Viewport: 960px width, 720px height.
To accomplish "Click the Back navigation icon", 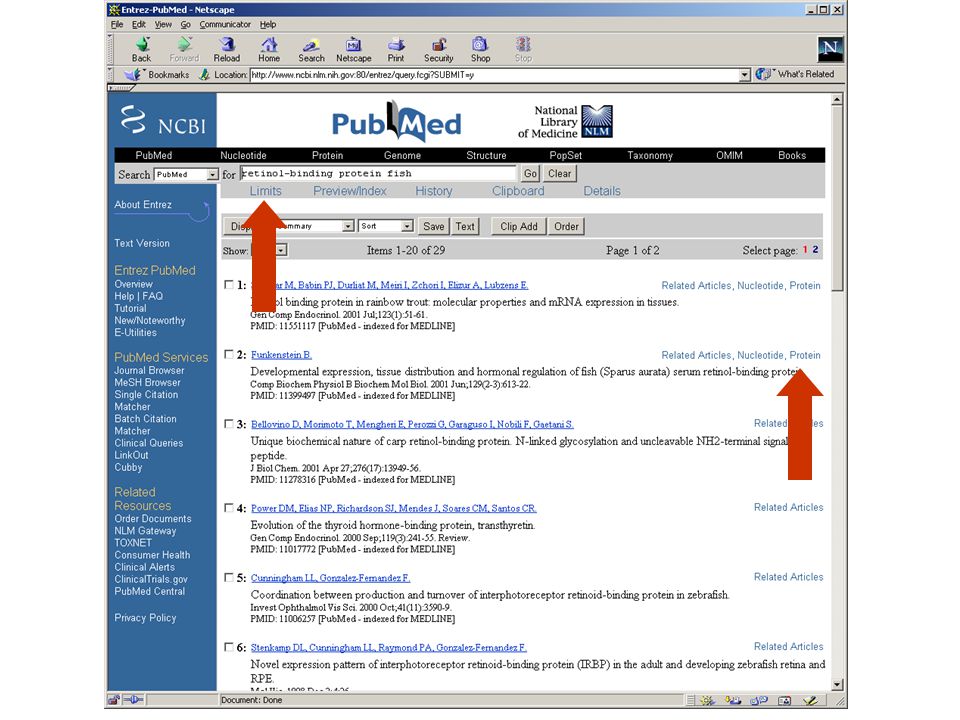I will tap(141, 45).
